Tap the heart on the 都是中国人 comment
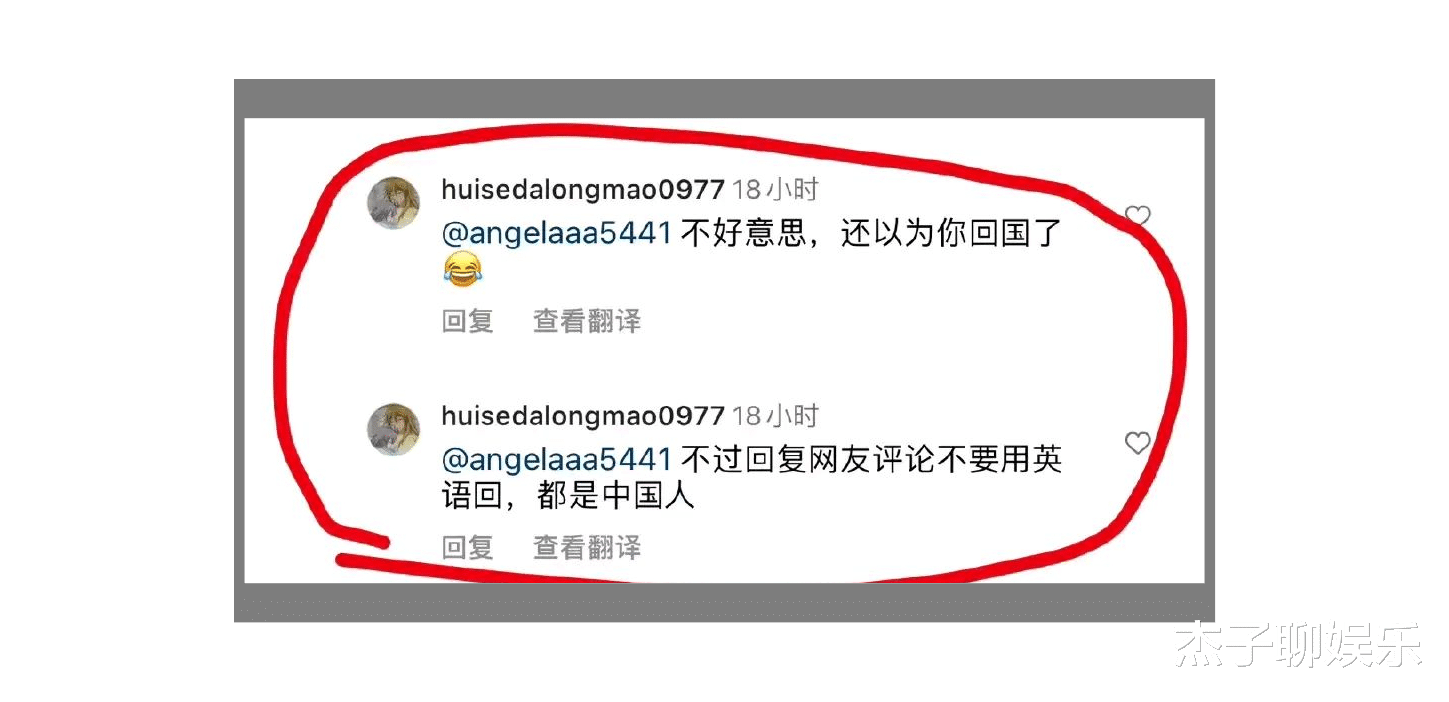 click(1138, 443)
